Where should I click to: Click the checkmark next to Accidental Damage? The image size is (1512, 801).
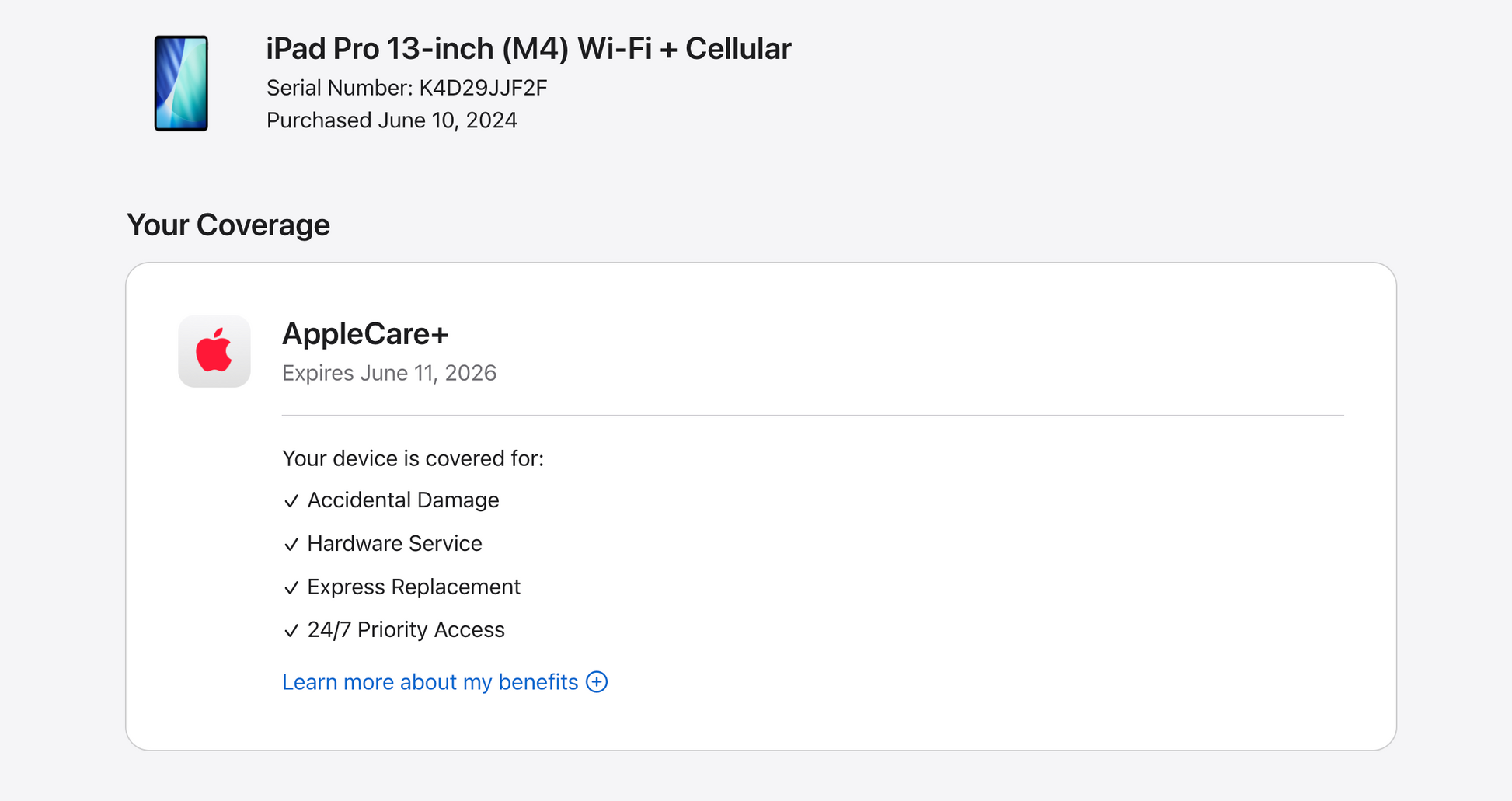tap(291, 501)
